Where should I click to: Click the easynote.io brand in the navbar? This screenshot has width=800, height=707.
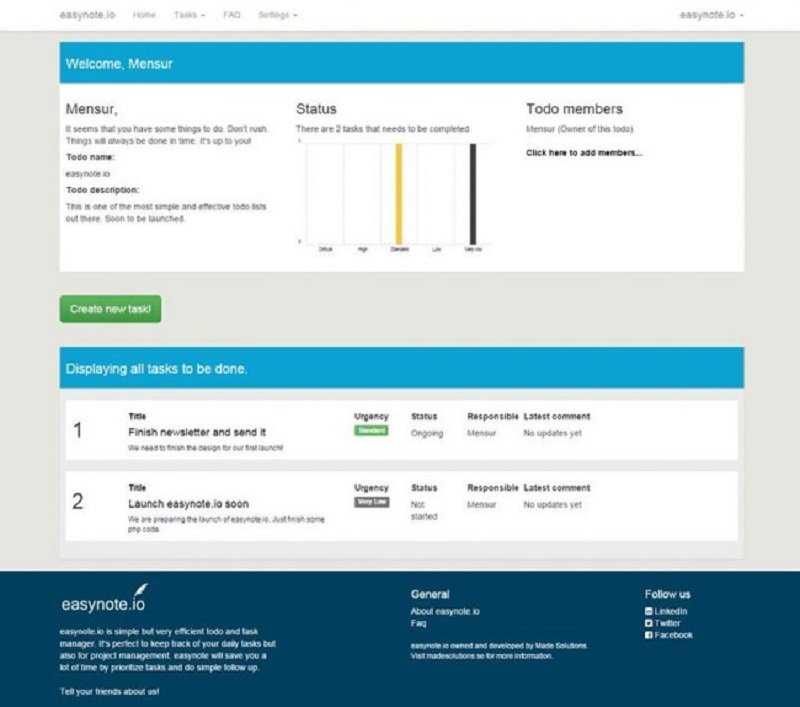[x=87, y=15]
